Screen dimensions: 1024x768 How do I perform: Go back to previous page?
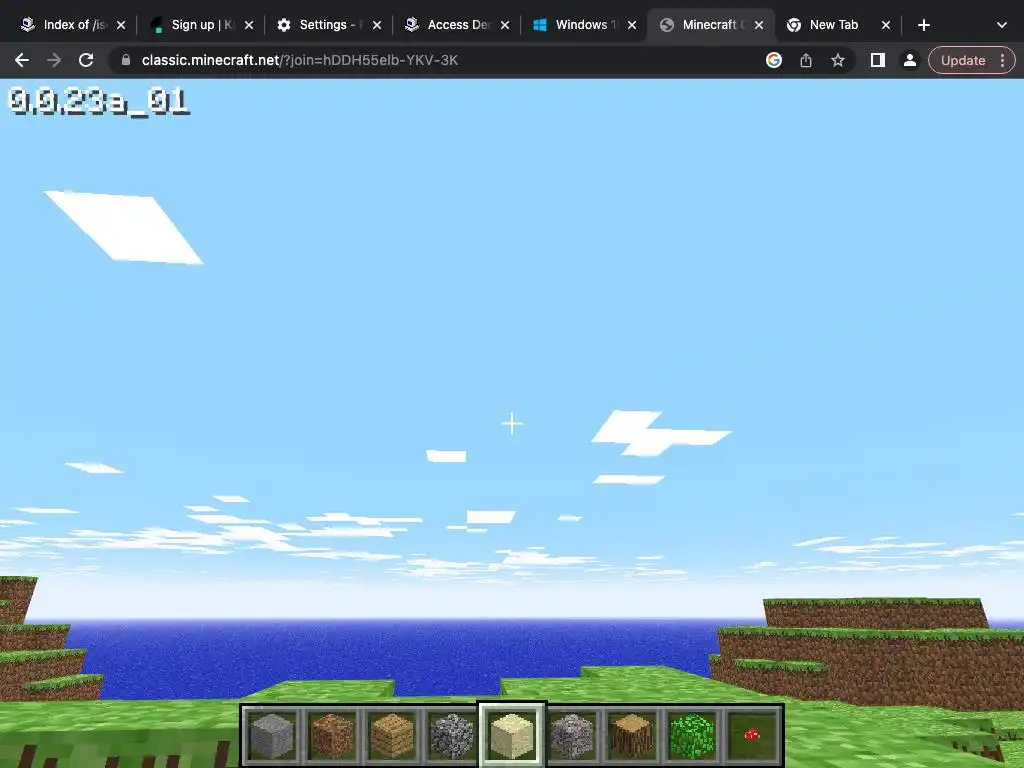click(22, 60)
